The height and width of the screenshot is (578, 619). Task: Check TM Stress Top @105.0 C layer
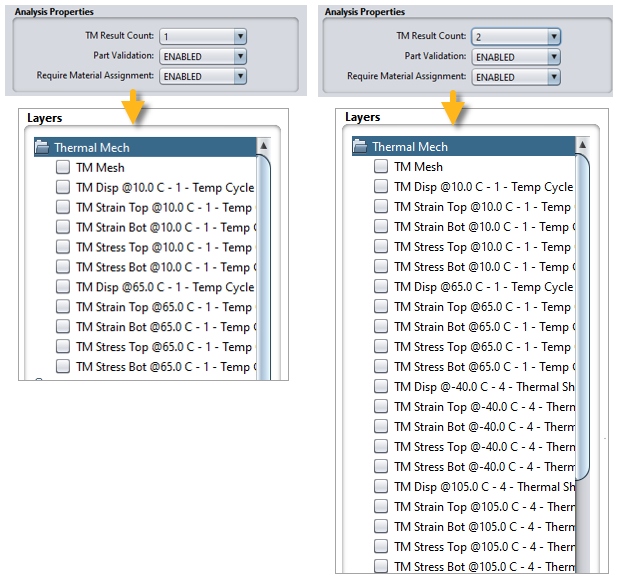click(x=381, y=546)
